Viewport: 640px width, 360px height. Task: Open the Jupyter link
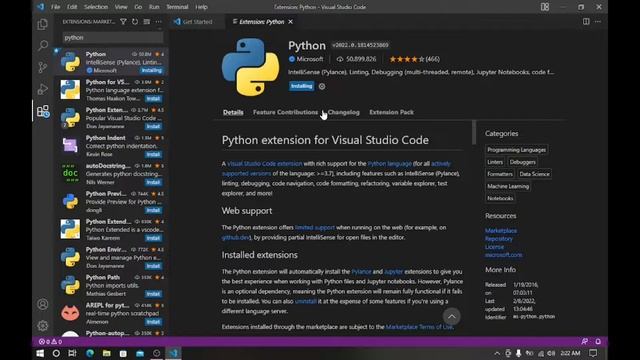point(393,271)
